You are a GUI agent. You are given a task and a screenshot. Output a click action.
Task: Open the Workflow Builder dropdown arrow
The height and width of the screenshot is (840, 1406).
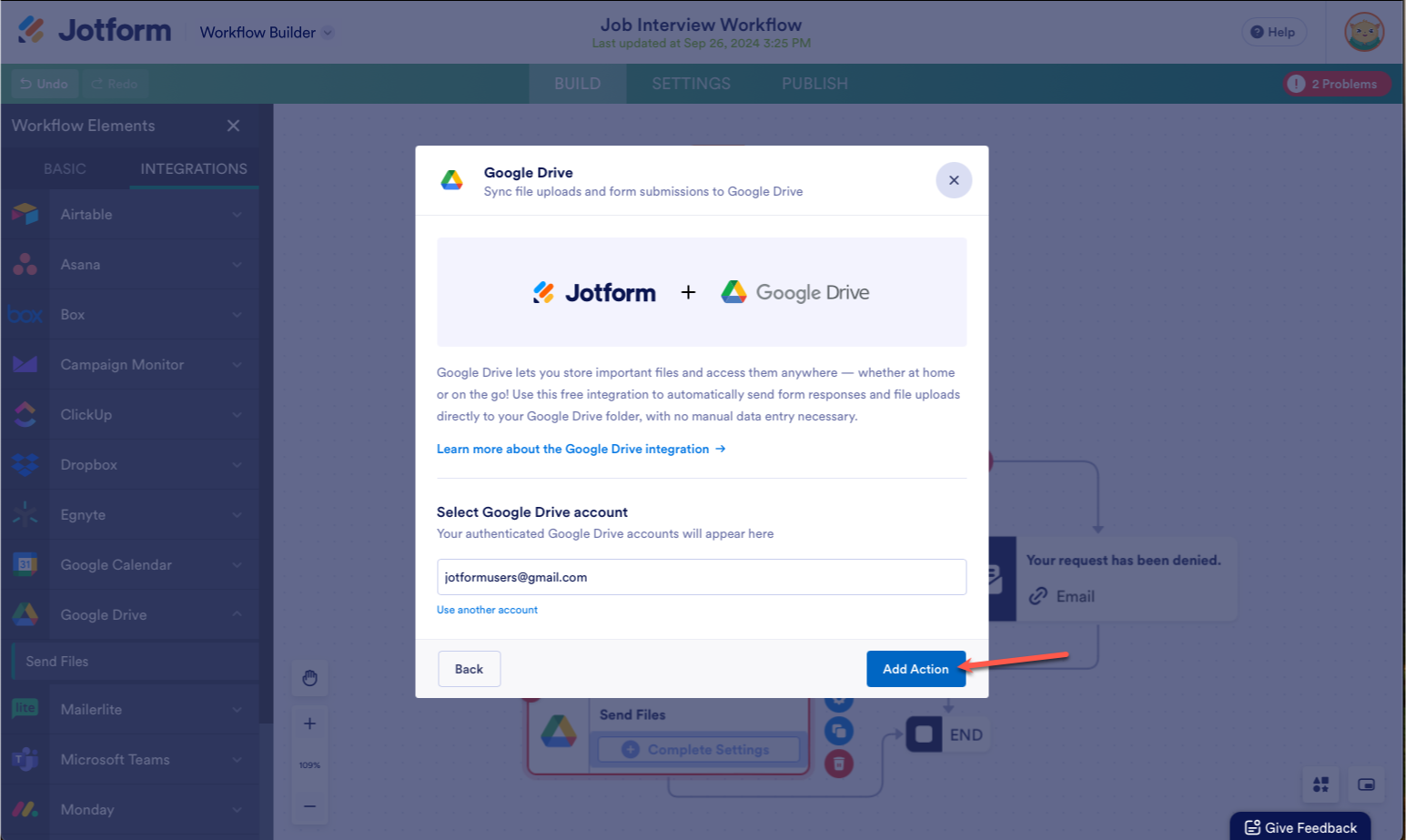click(328, 33)
